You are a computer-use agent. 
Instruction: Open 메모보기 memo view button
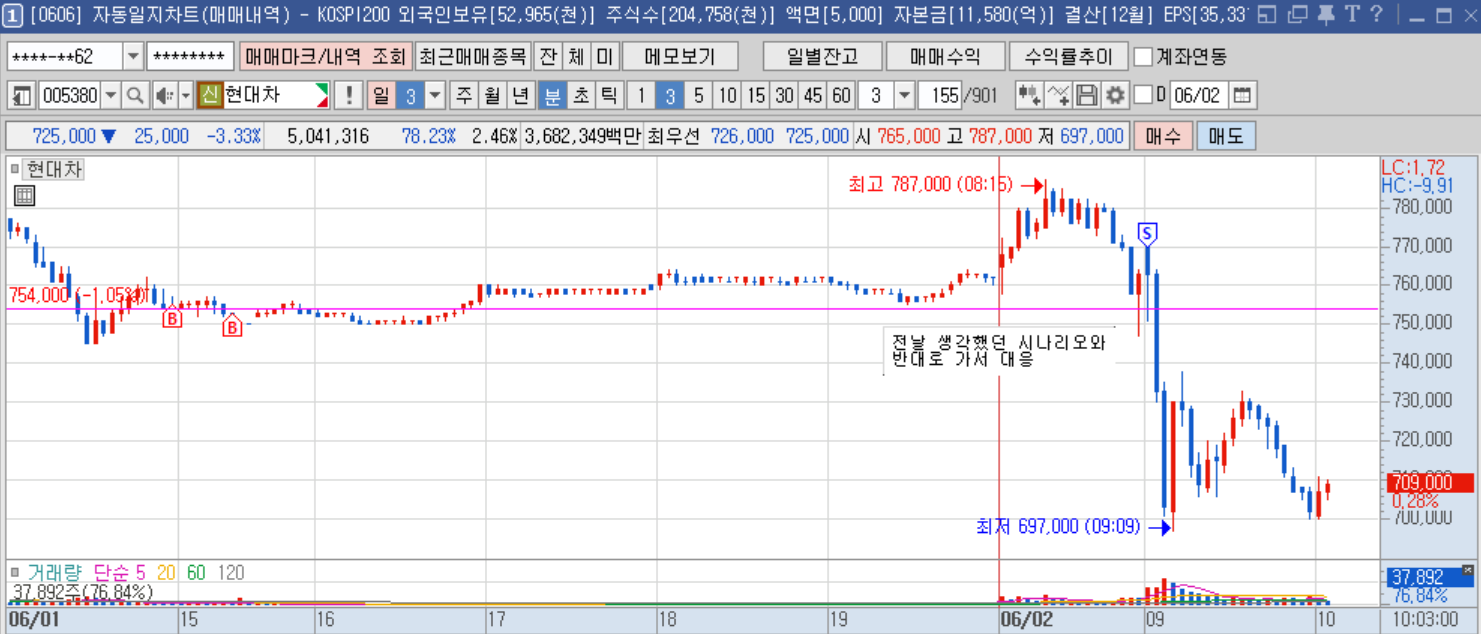(x=680, y=56)
